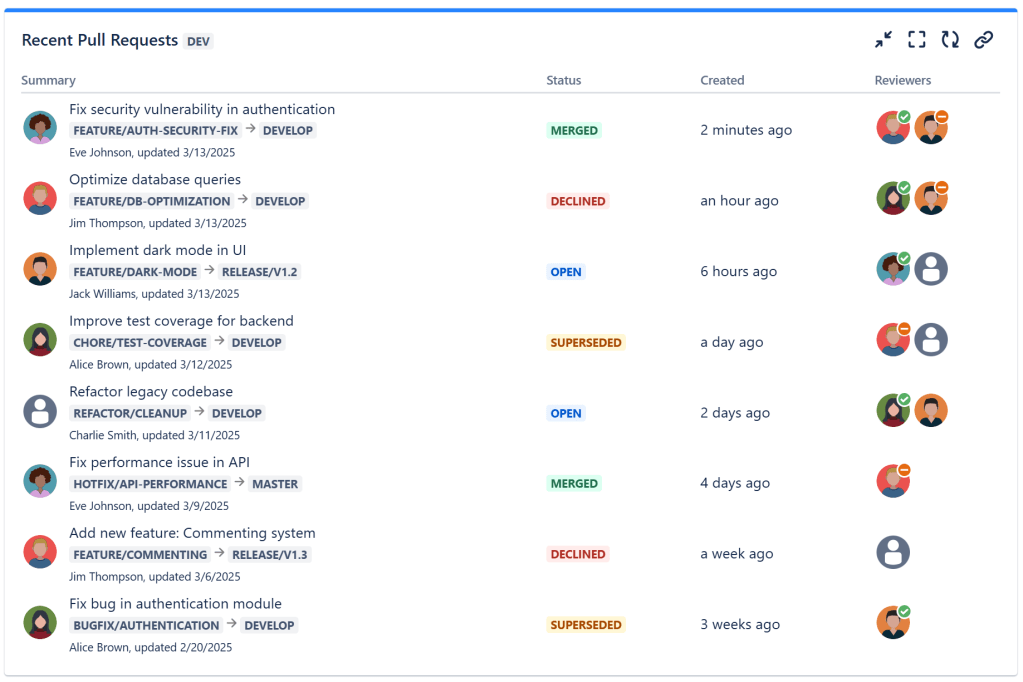Click MERGED status badge on security fix row
Viewport: 1023px width, 682px height.
point(574,130)
